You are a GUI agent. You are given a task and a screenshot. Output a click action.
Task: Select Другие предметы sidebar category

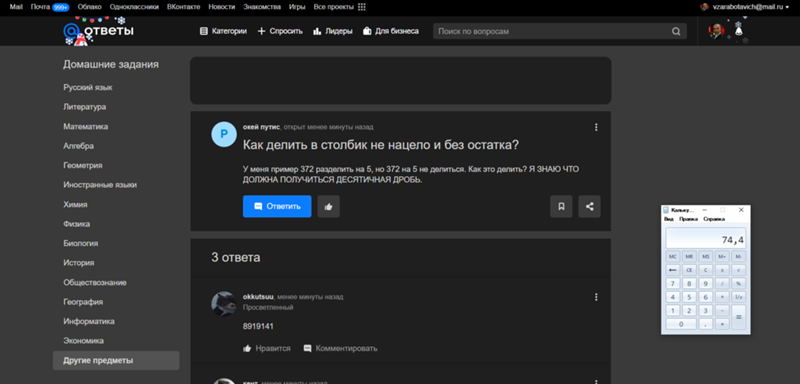point(116,361)
